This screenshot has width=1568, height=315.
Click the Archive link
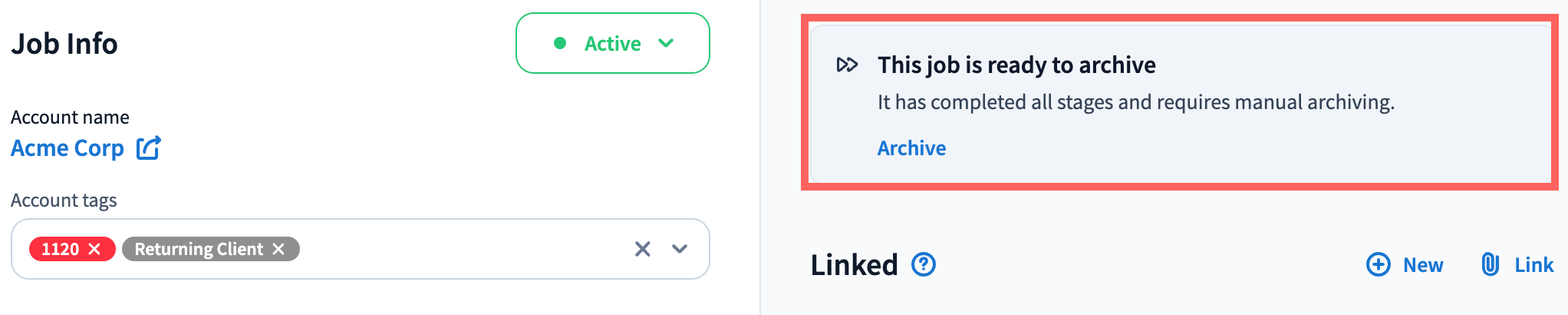pyautogui.click(x=911, y=148)
